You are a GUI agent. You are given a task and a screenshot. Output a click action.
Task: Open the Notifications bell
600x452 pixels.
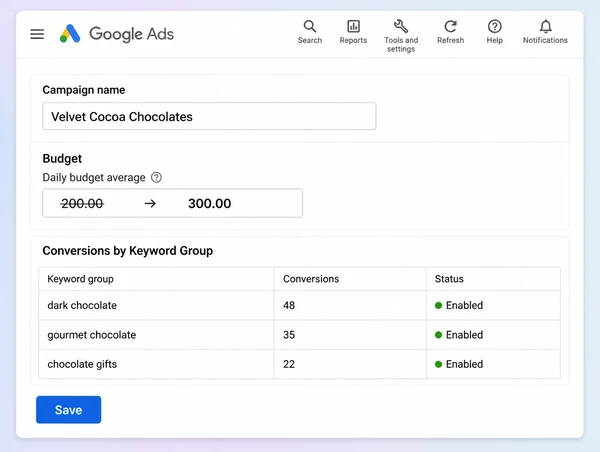(545, 32)
